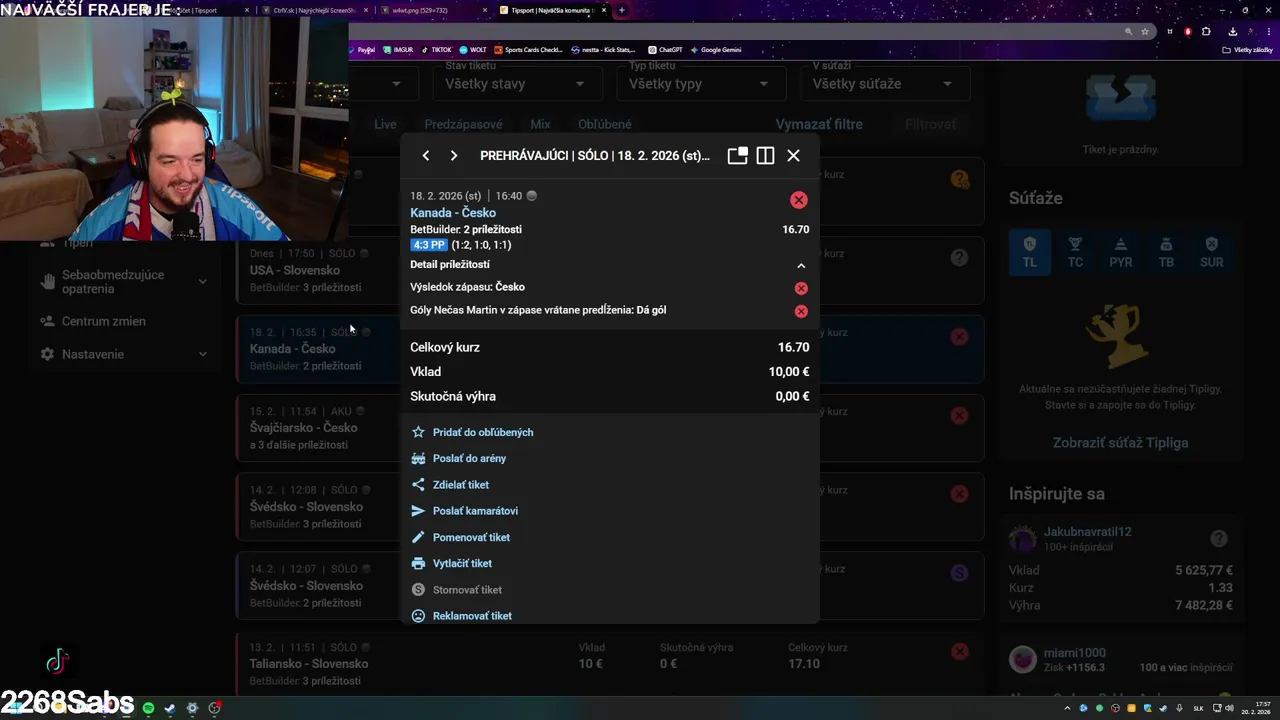Screen dimensions: 1280x720
Task: Click paper plane icon next to Poslať kamarátovi
Action: click(x=418, y=511)
